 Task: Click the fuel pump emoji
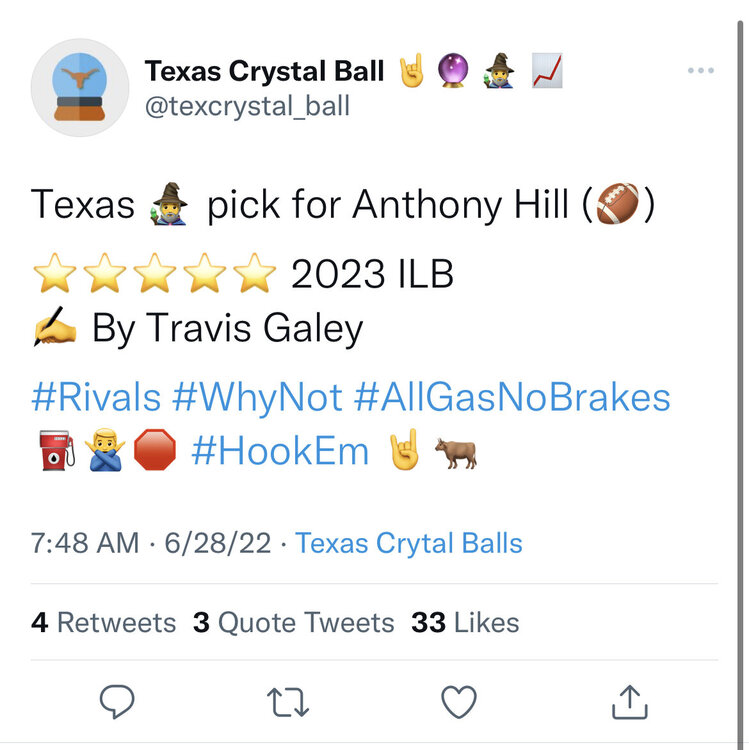point(57,452)
